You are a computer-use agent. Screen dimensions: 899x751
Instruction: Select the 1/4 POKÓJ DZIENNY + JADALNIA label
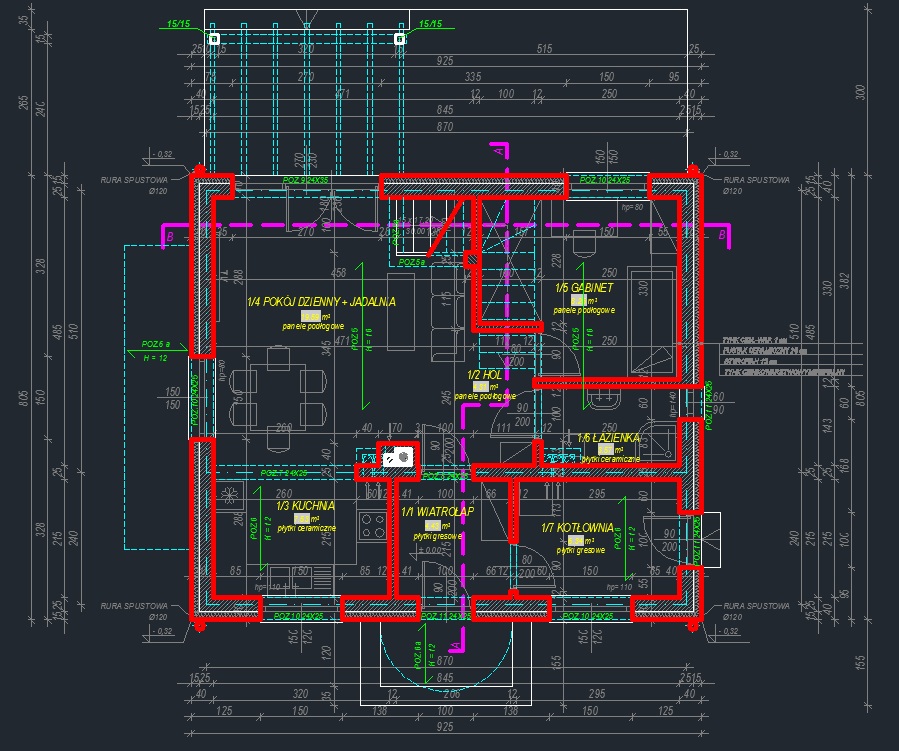[x=321, y=301]
